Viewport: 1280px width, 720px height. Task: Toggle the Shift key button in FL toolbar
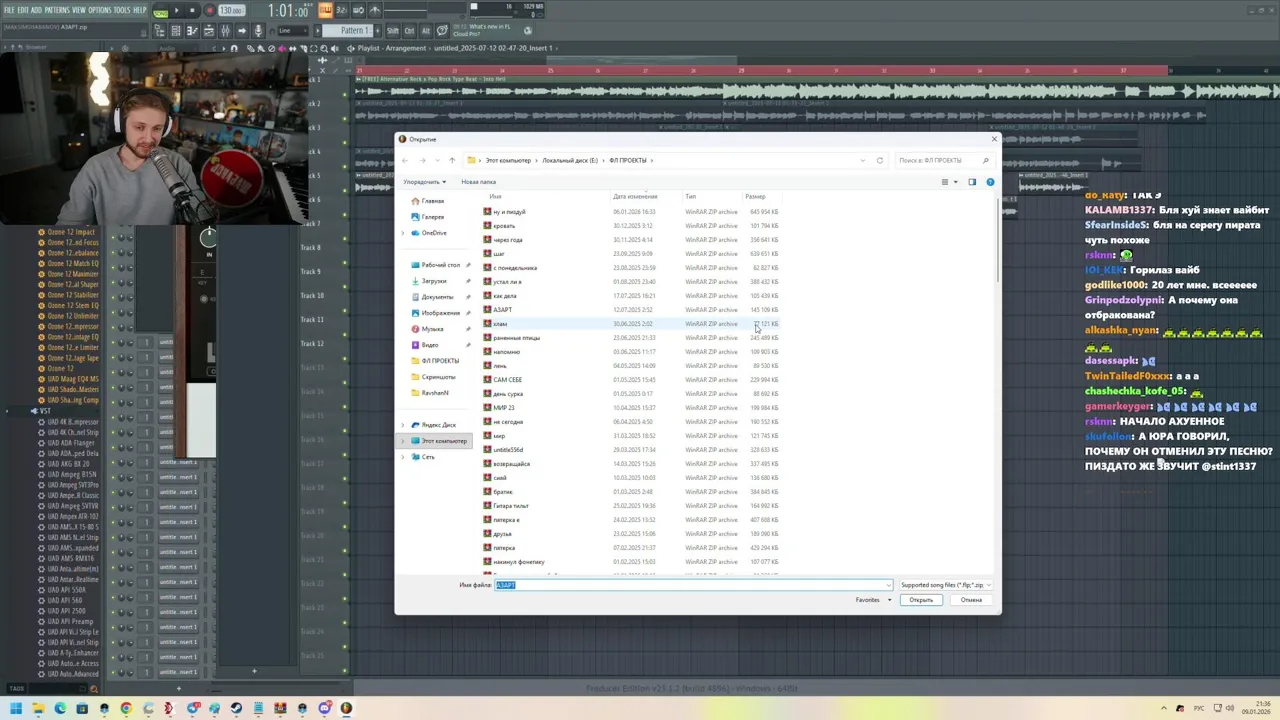[393, 31]
